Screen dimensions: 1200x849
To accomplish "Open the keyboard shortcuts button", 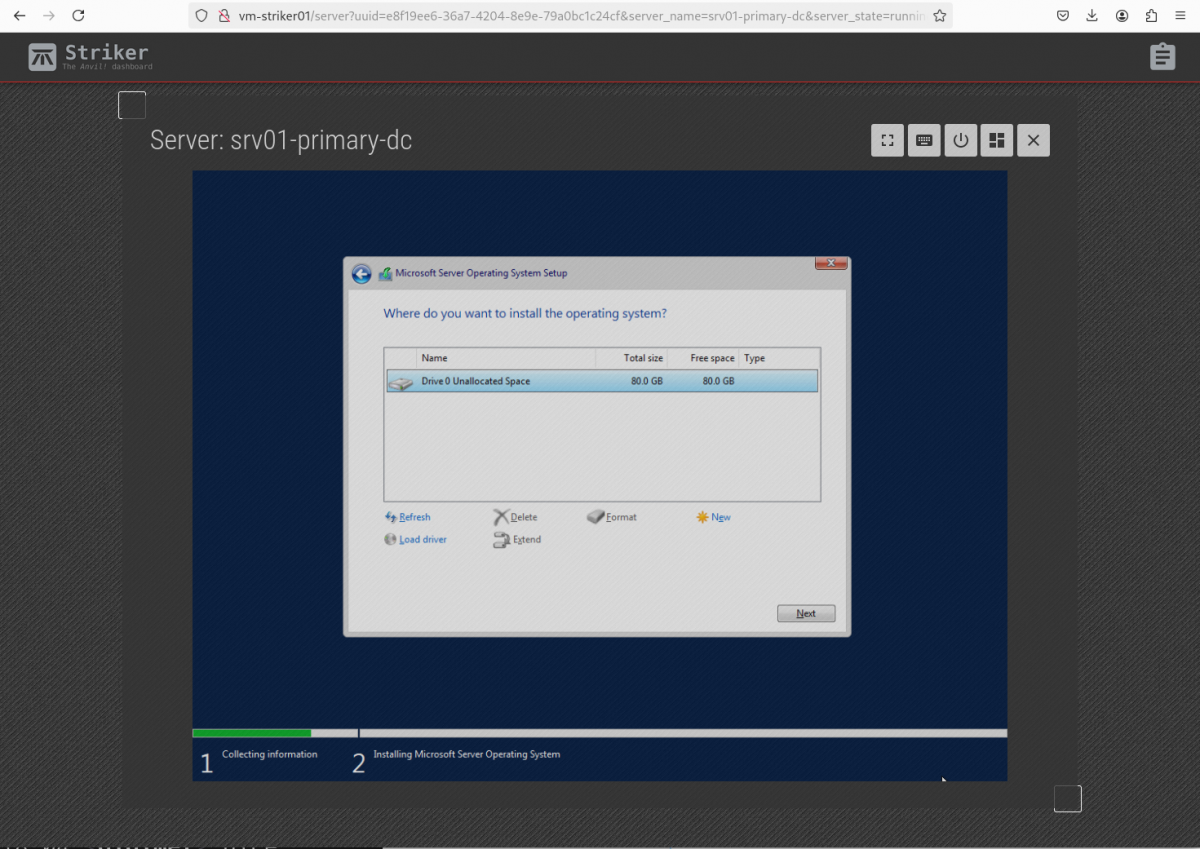I will [x=924, y=140].
